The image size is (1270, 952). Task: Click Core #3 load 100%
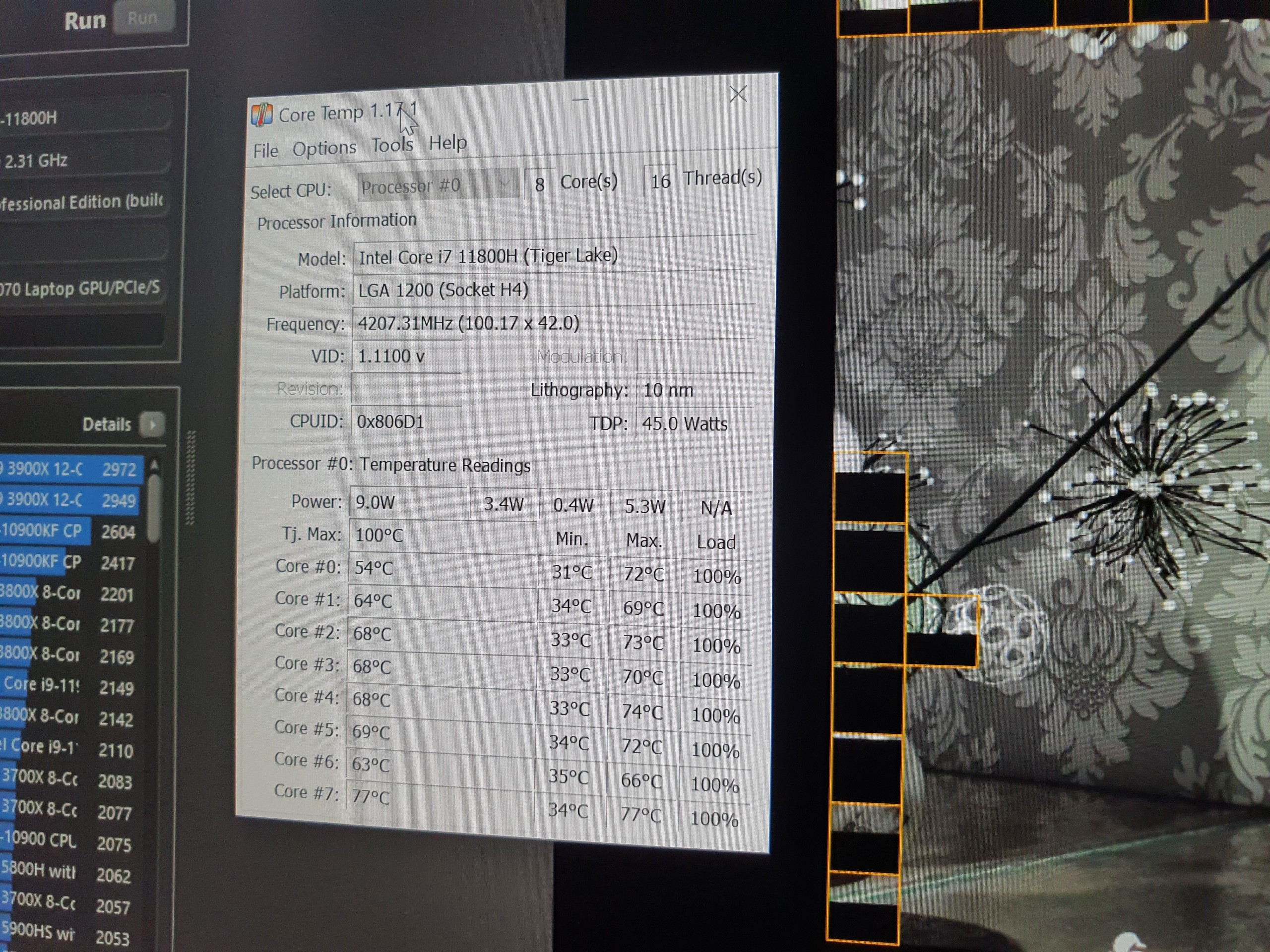click(716, 681)
